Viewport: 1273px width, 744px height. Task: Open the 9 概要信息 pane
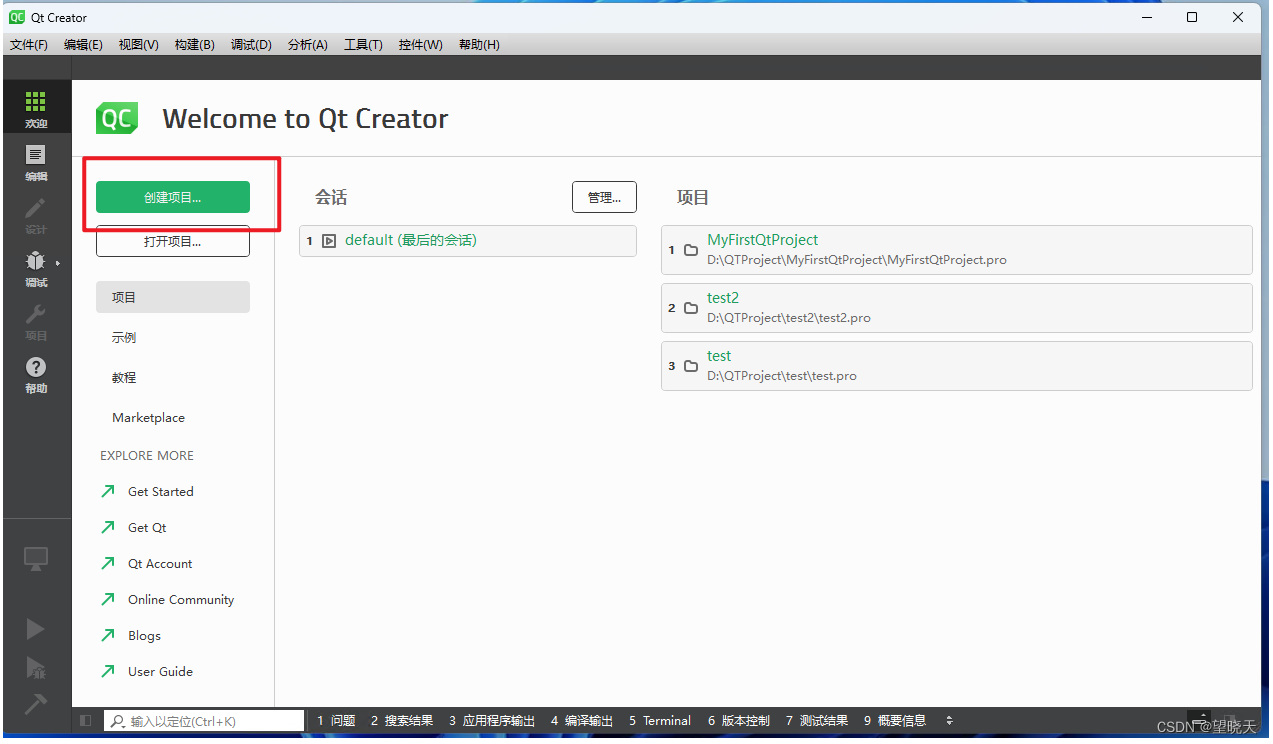(895, 721)
